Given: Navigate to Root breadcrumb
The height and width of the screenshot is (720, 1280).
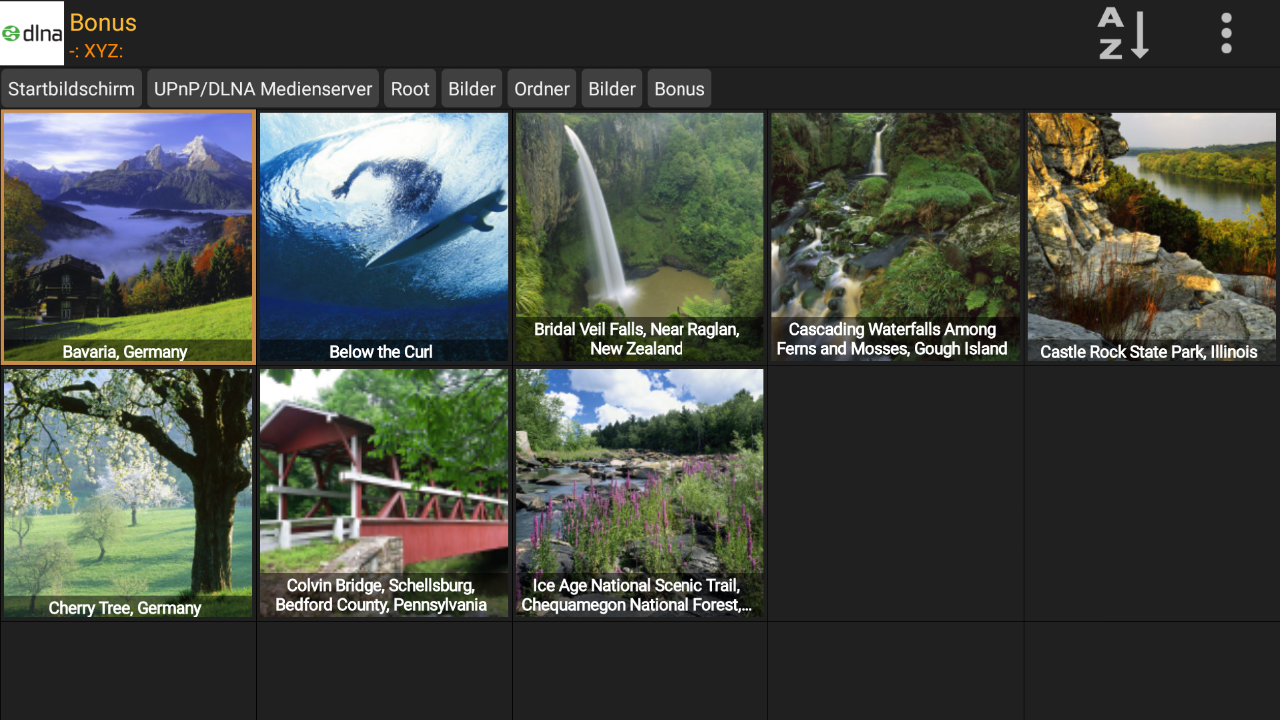Looking at the screenshot, I should (410, 89).
